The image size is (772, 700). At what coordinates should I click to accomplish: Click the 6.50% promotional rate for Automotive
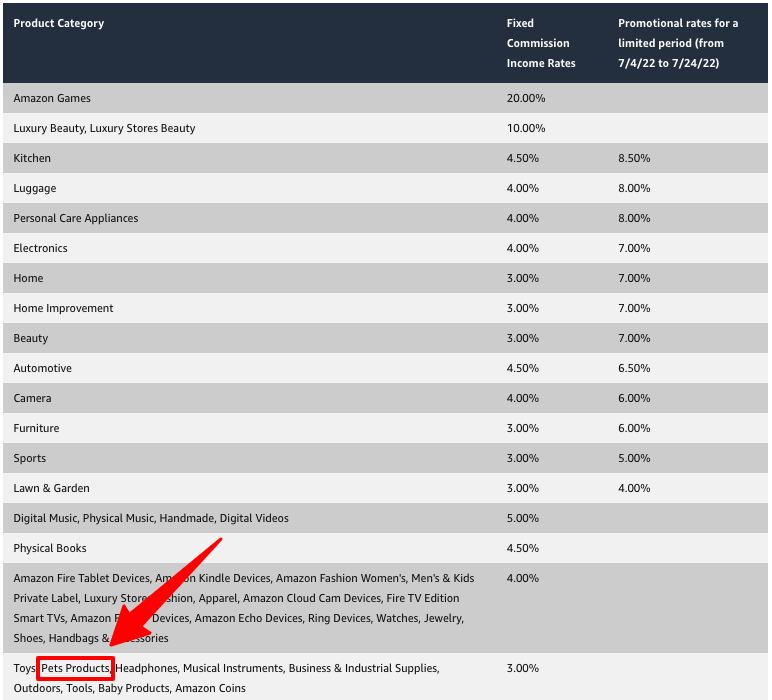634,368
